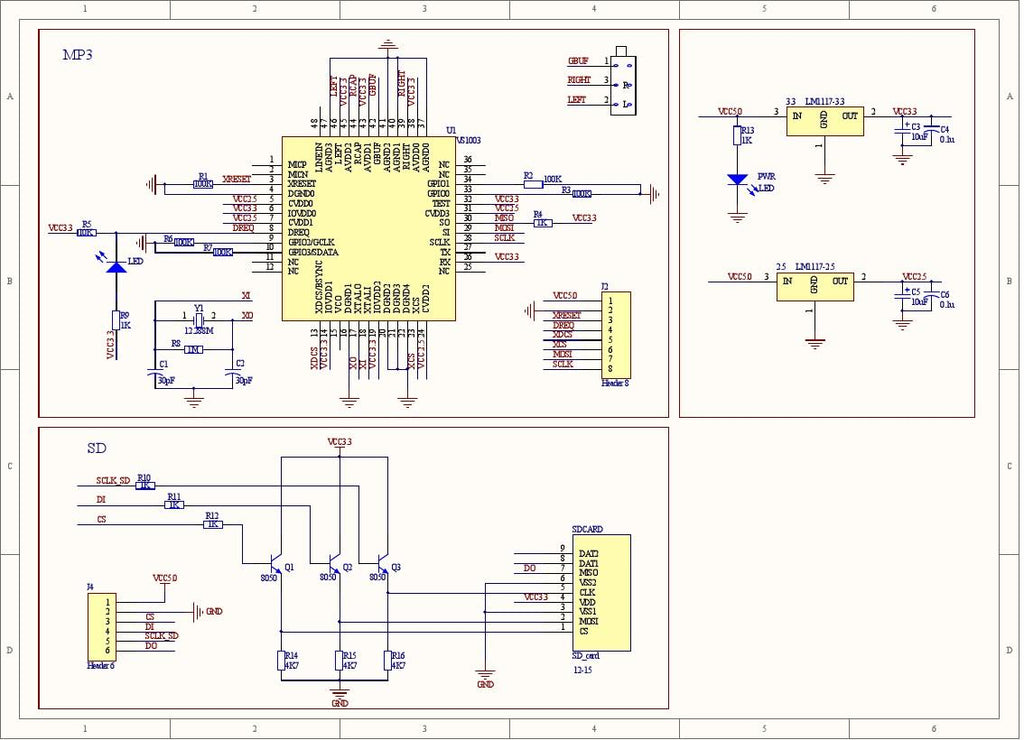Image resolution: width=1024 pixels, height=740 pixels.
Task: Select the SCLK_SD net label at R10
Action: 112,481
